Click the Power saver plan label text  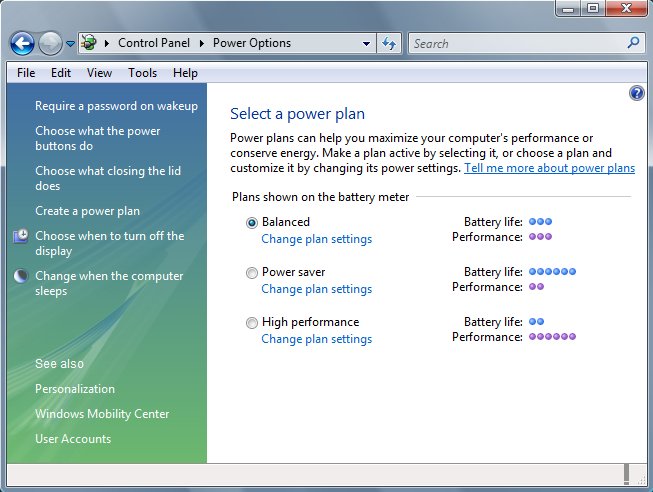pyautogui.click(x=294, y=272)
